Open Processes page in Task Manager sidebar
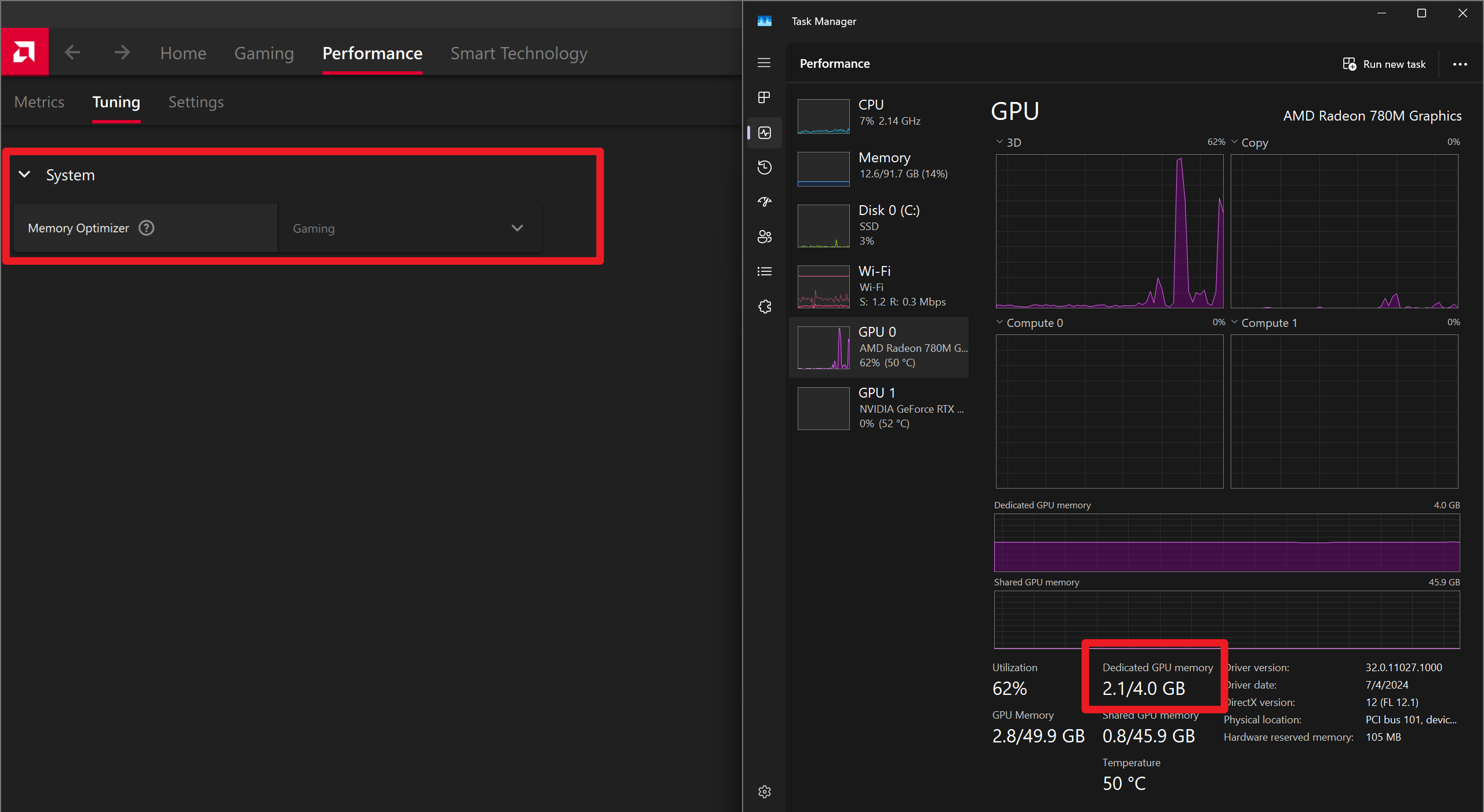The image size is (1484, 812). [764, 97]
